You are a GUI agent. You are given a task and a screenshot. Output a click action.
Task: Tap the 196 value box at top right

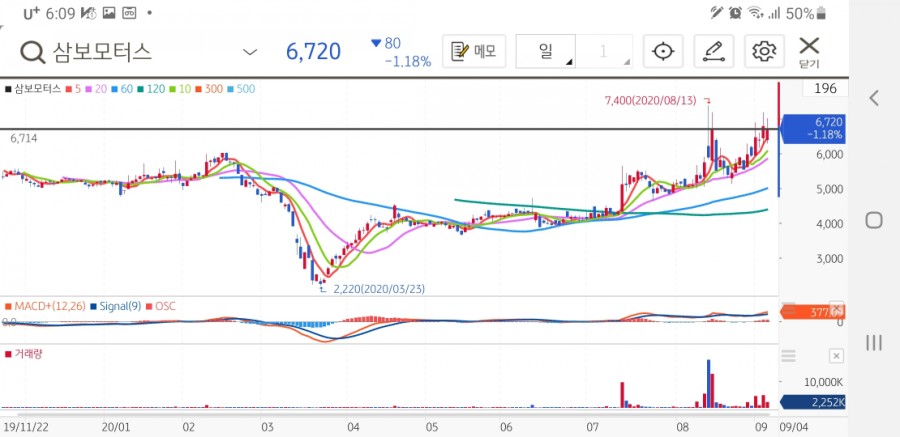pyautogui.click(x=825, y=88)
